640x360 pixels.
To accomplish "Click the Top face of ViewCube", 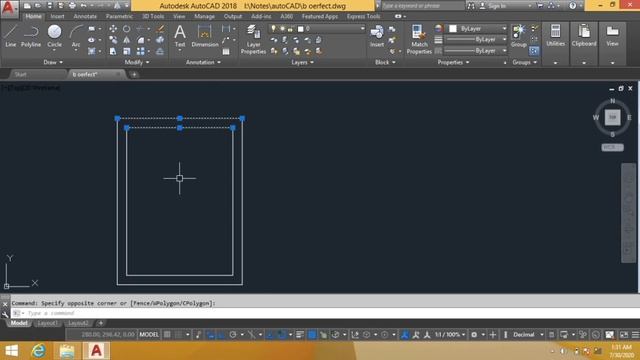I will point(612,118).
